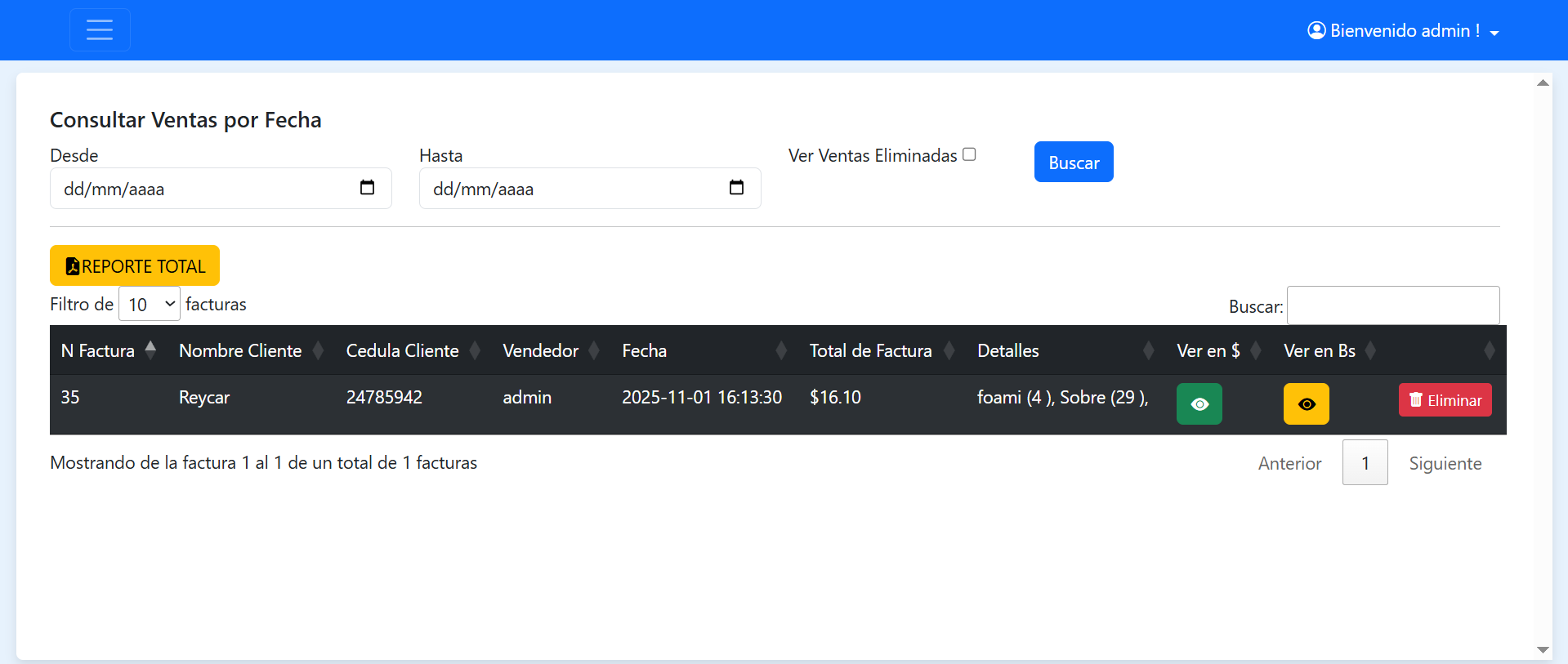View invoice 35 in dollars (green eye)

click(x=1199, y=403)
